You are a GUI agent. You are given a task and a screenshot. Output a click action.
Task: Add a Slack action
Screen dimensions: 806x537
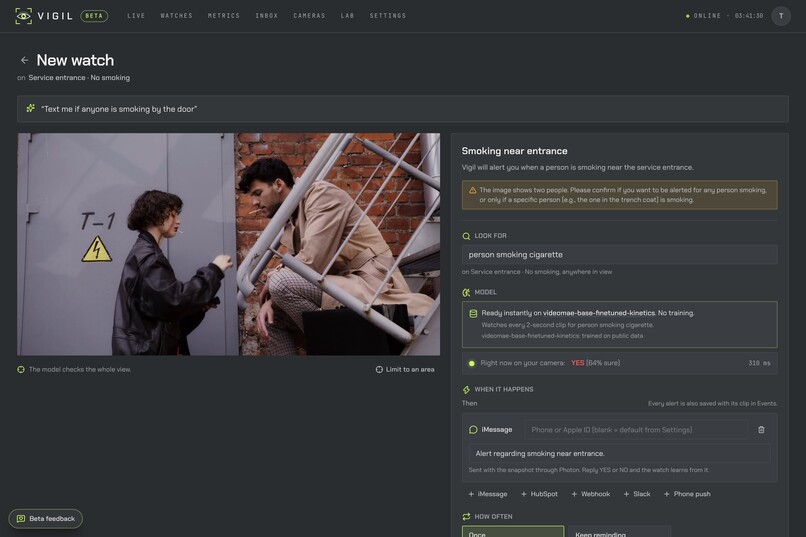[637, 494]
